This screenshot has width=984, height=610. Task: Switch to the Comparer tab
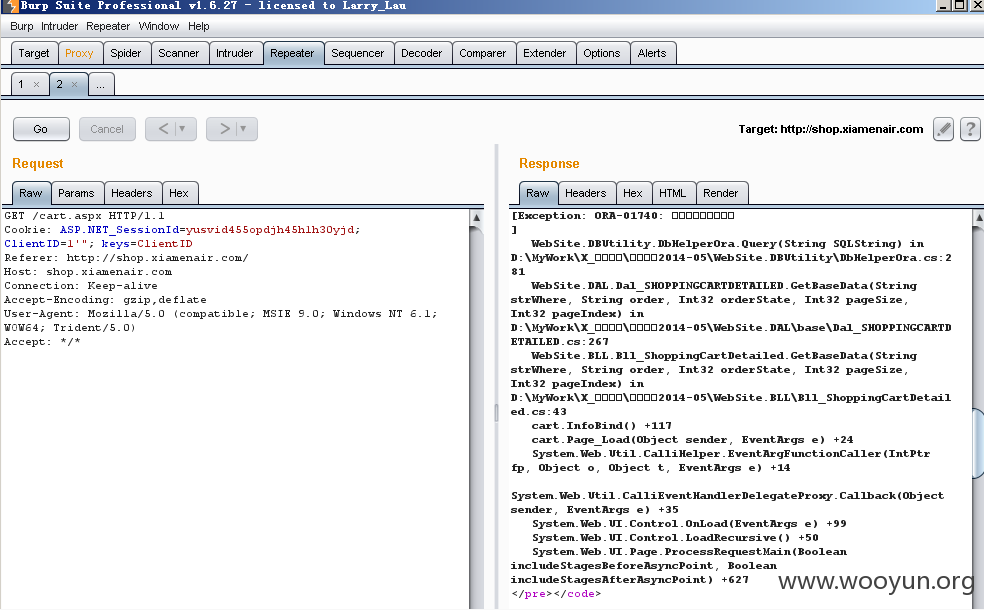coord(483,53)
